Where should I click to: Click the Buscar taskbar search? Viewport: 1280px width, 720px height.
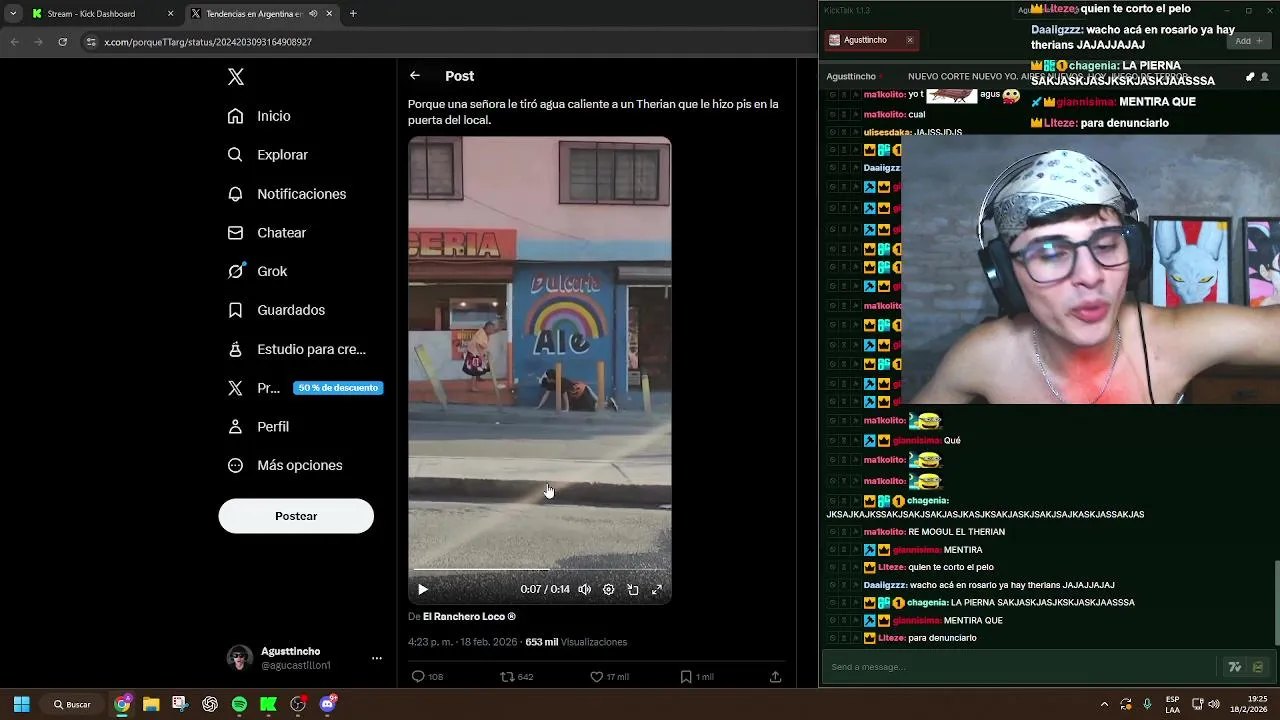coord(72,704)
